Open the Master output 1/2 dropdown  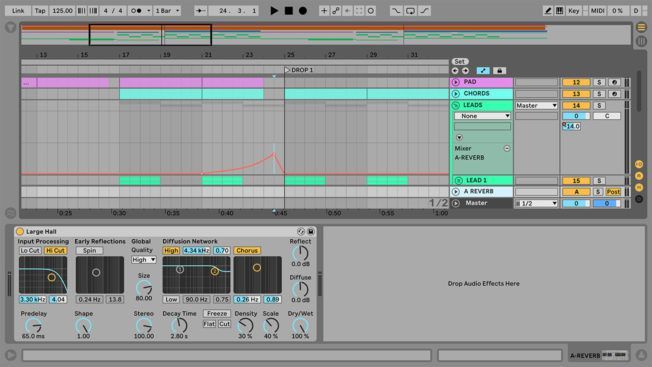pyautogui.click(x=536, y=203)
